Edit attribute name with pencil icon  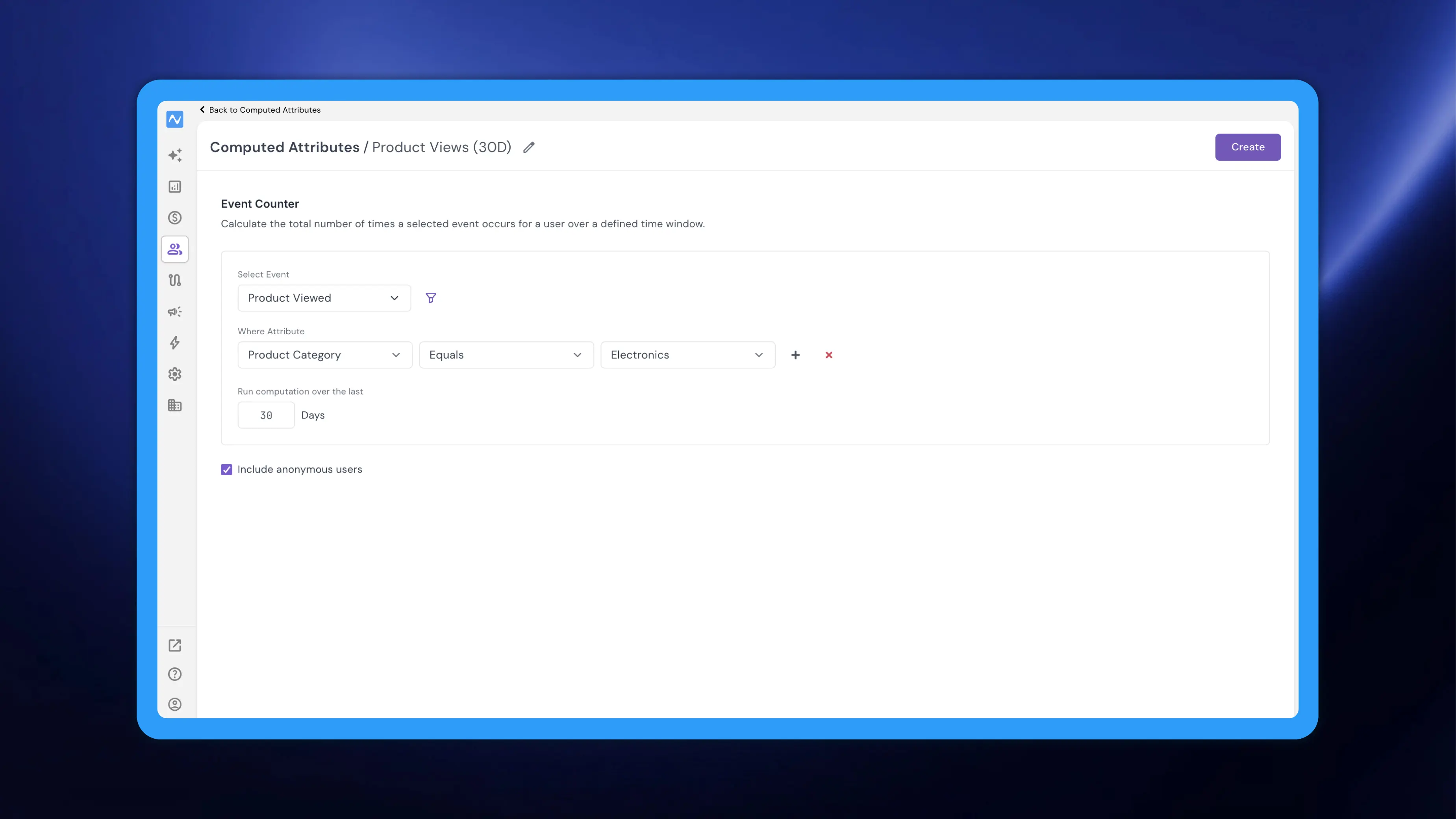pyautogui.click(x=528, y=147)
